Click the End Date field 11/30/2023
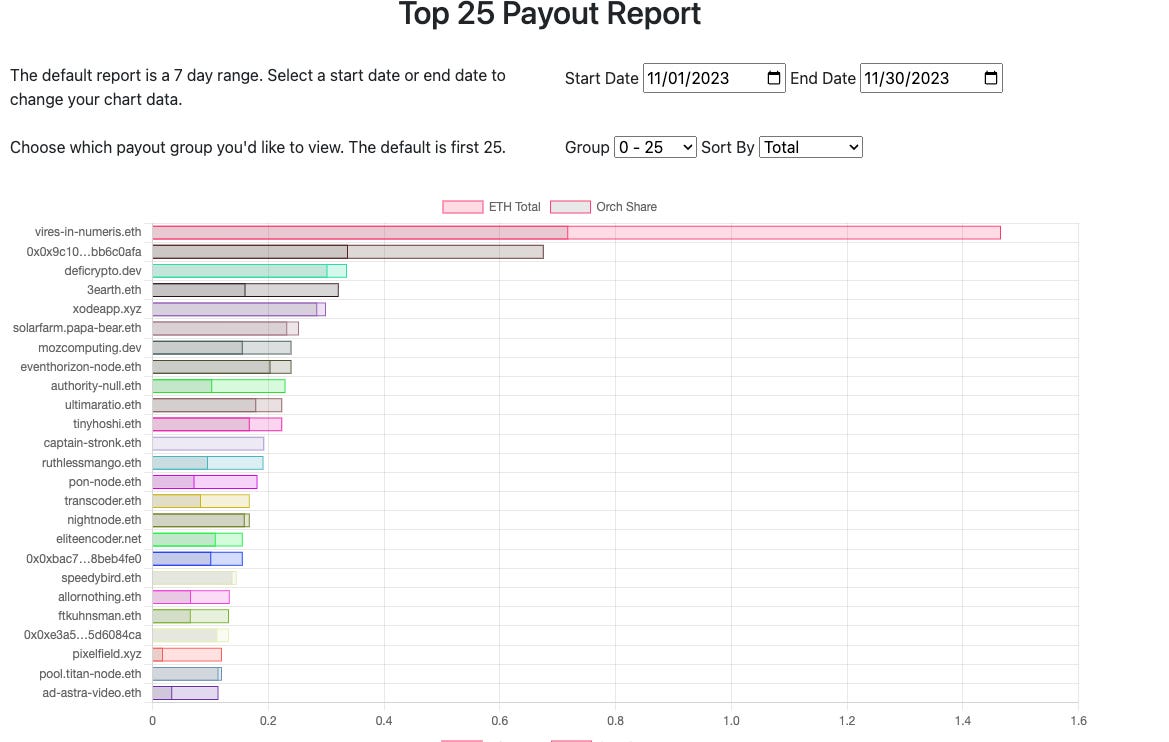 coord(930,78)
